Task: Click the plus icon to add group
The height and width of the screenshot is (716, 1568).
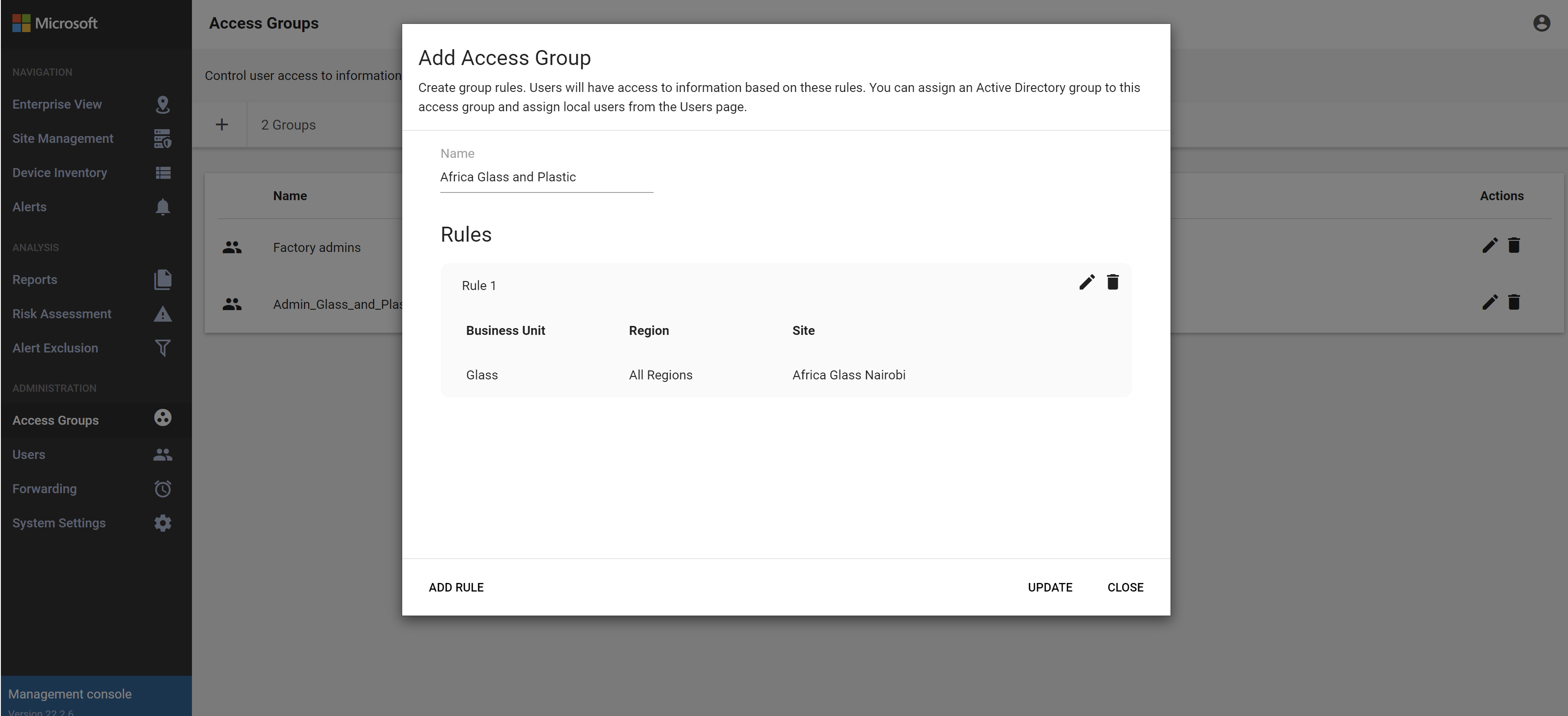Action: [x=221, y=125]
